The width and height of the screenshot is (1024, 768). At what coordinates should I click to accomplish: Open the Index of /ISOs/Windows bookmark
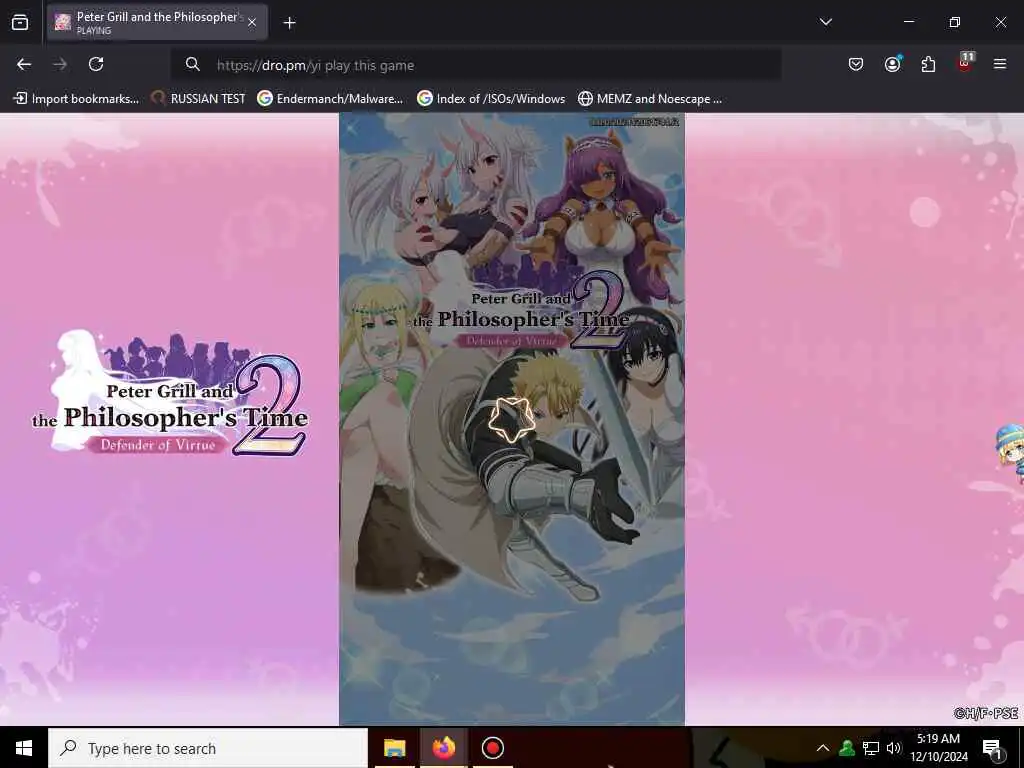click(491, 99)
